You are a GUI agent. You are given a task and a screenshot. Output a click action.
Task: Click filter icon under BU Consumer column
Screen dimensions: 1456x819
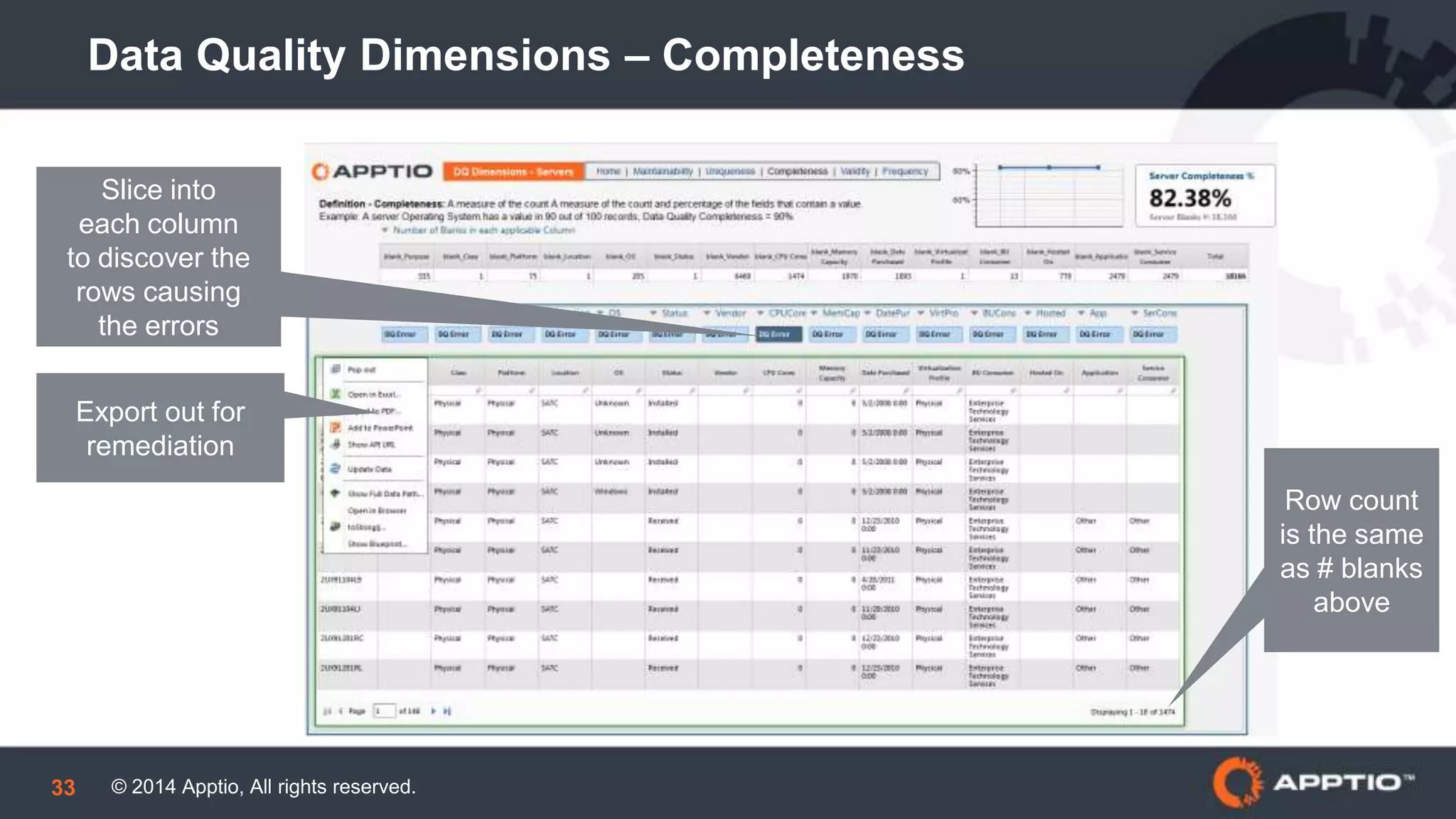tap(1014, 390)
